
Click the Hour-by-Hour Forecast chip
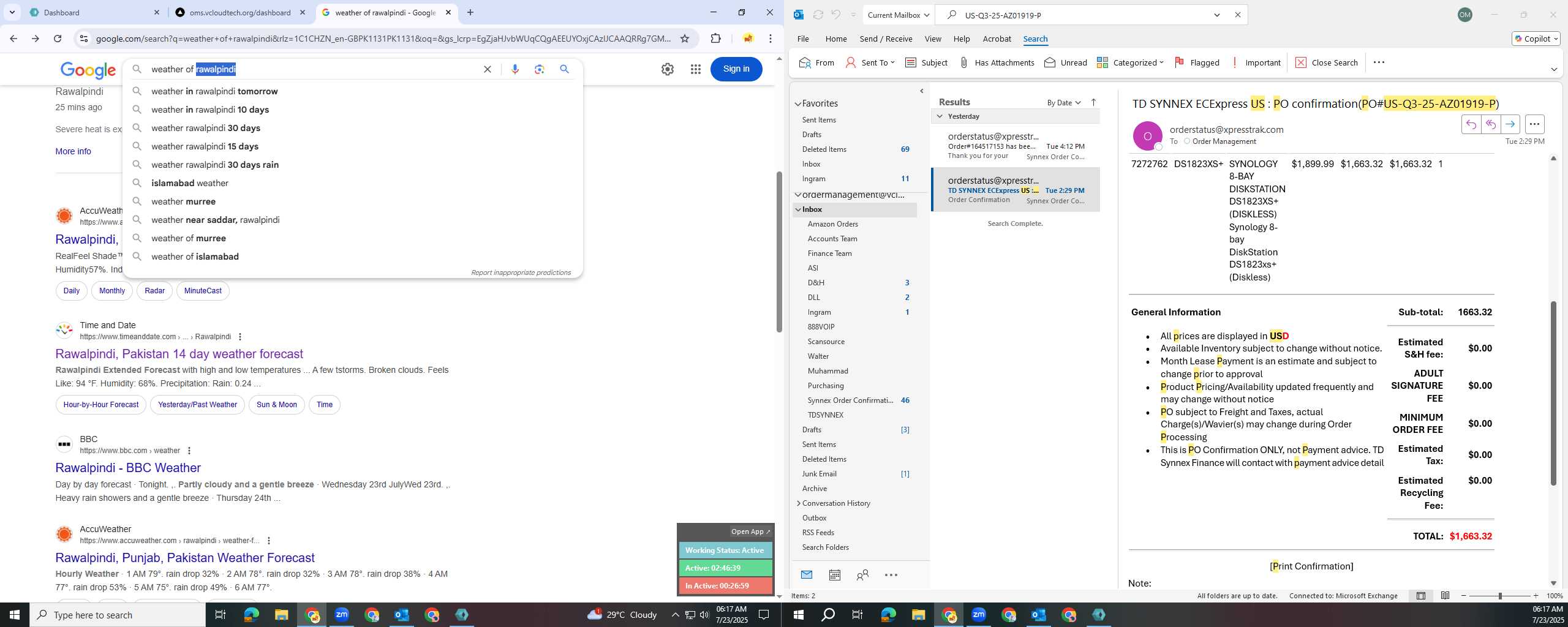point(101,405)
